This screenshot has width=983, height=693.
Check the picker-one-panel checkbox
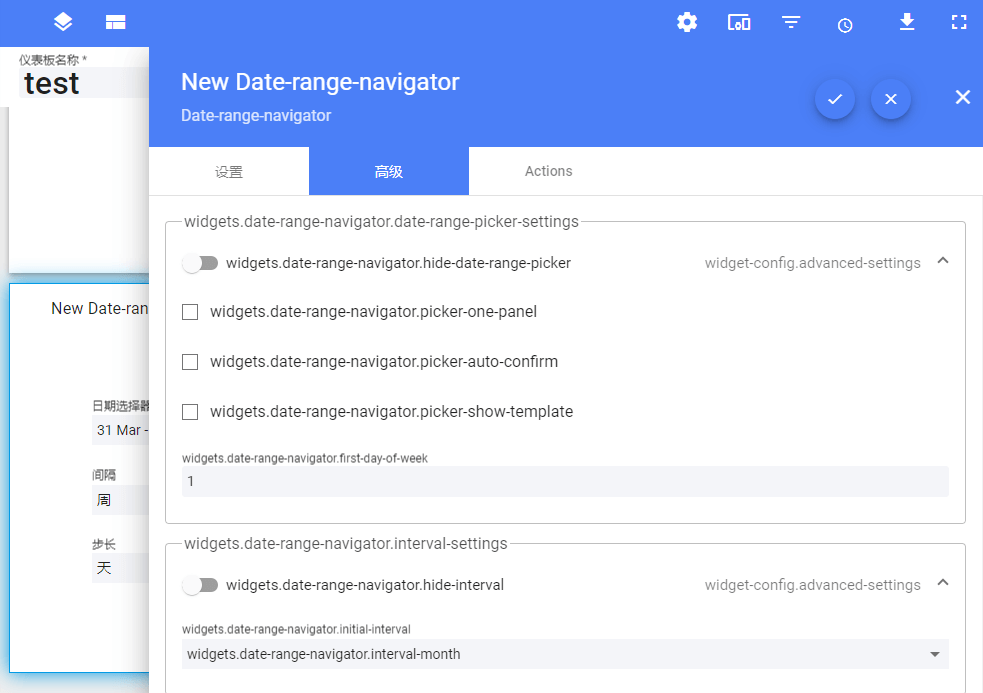(x=190, y=312)
